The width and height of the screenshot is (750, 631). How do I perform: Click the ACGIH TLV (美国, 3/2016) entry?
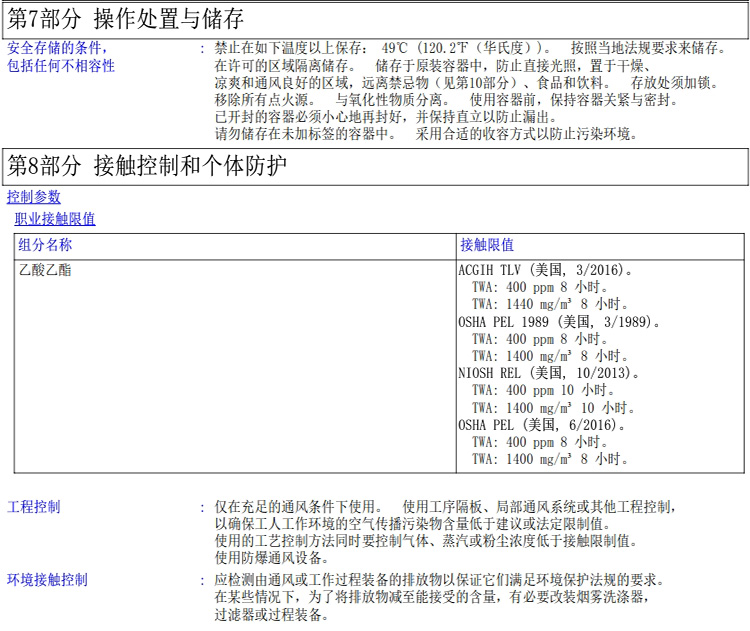545,270
